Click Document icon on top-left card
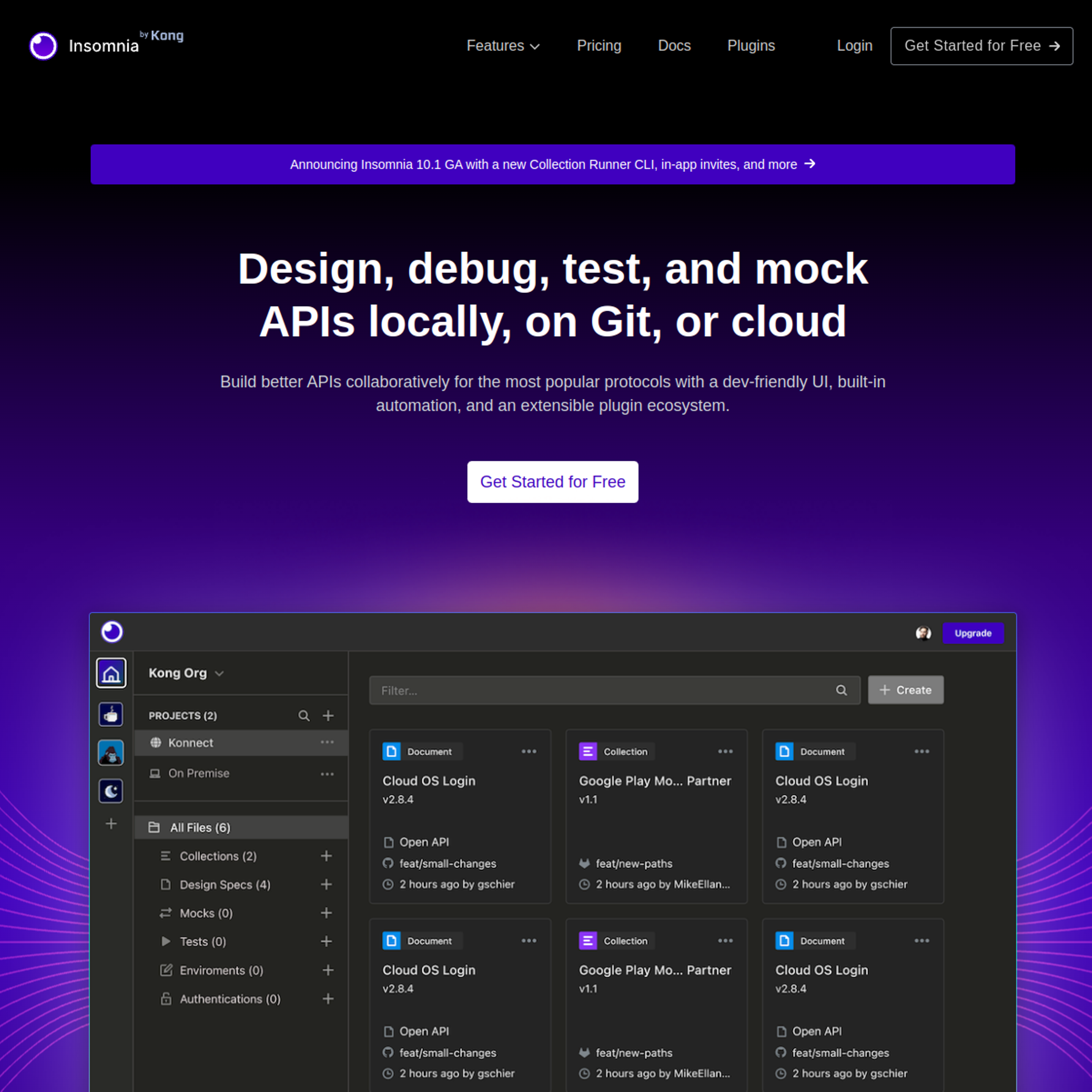 point(391,751)
